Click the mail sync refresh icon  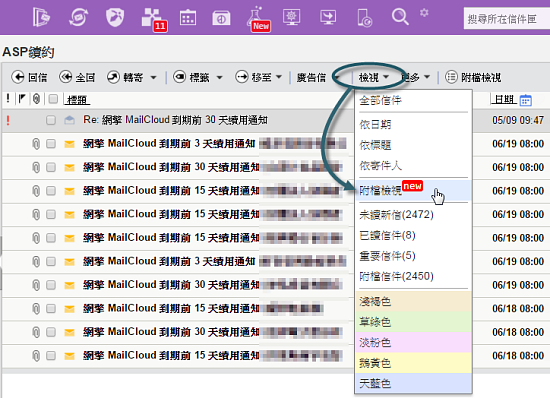click(x=78, y=17)
